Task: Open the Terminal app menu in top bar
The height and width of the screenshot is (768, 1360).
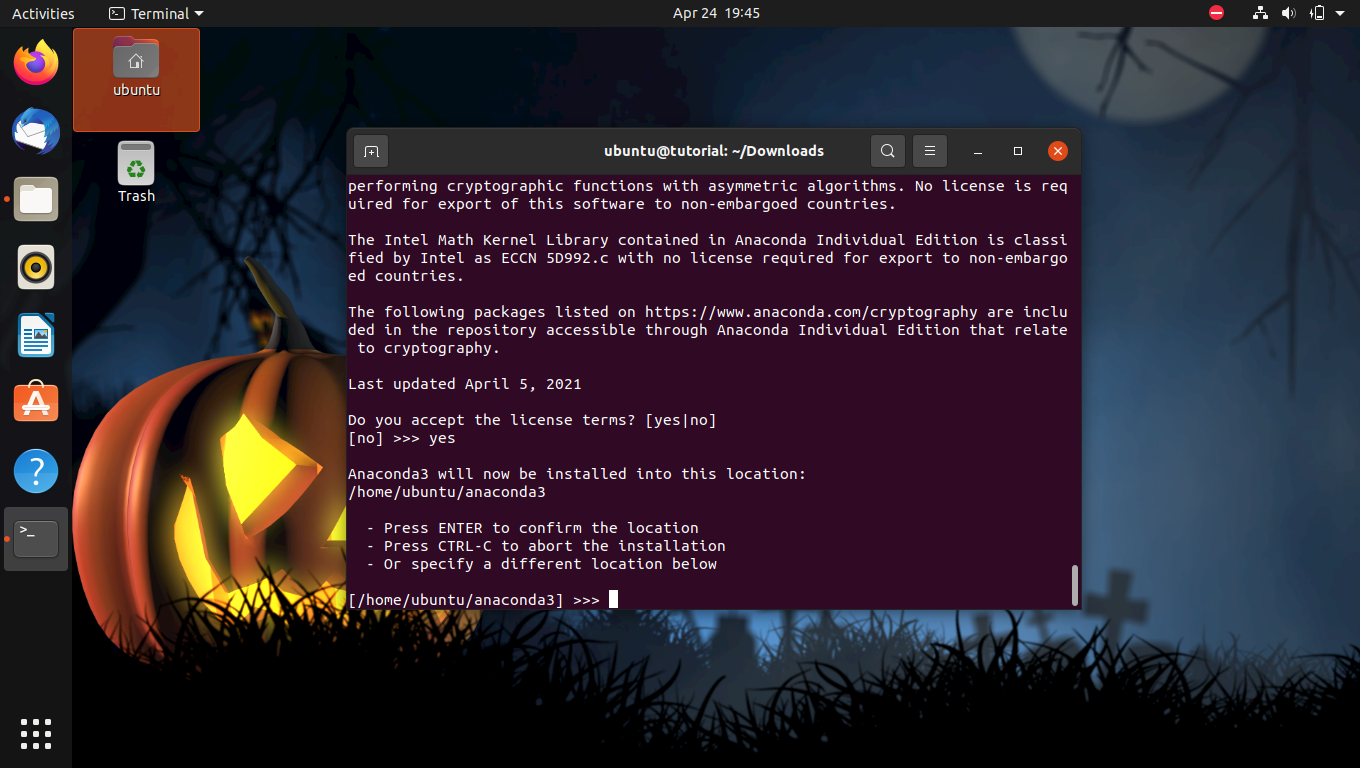Action: pos(156,13)
